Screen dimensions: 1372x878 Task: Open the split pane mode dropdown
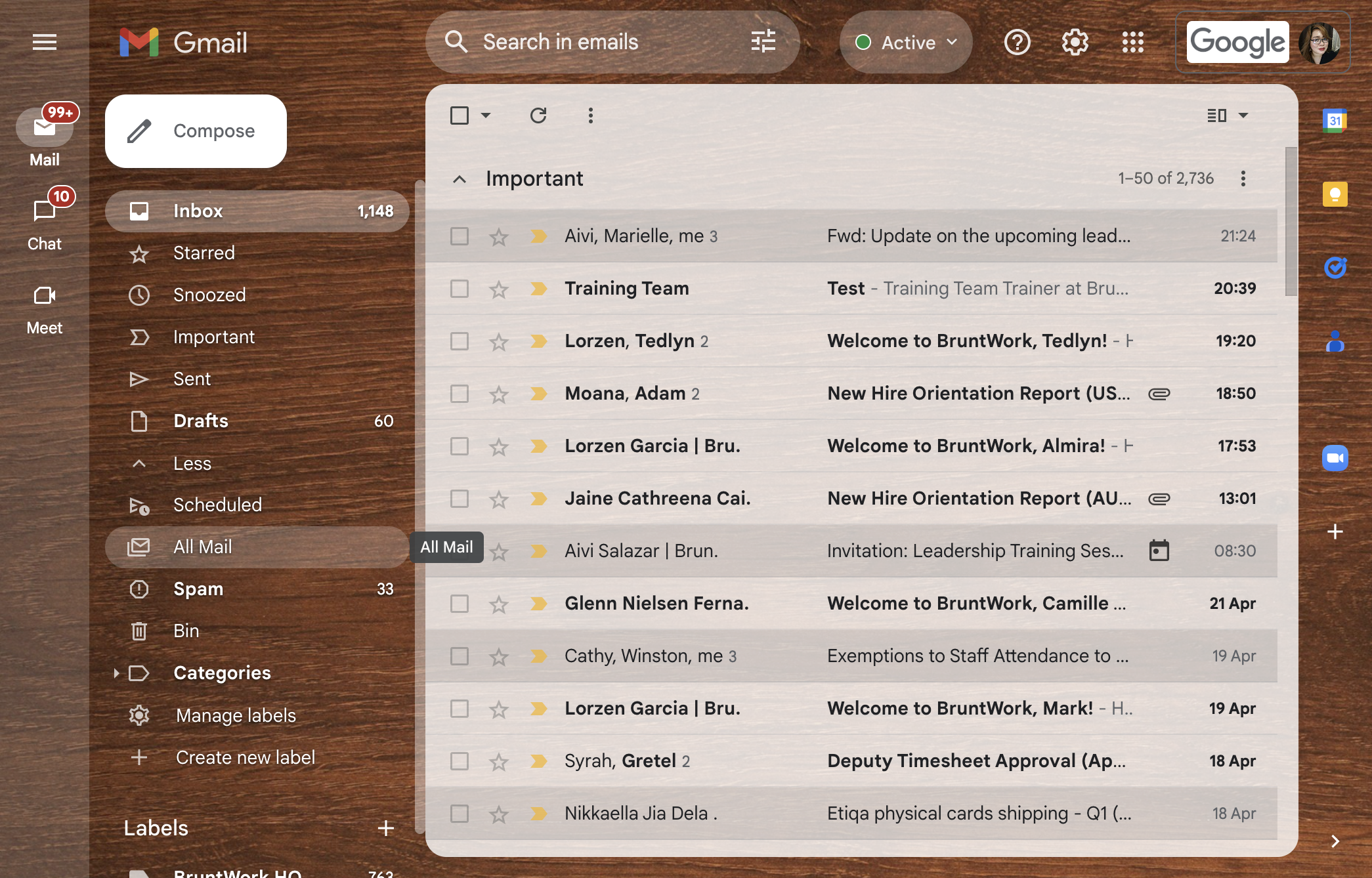pos(1243,115)
